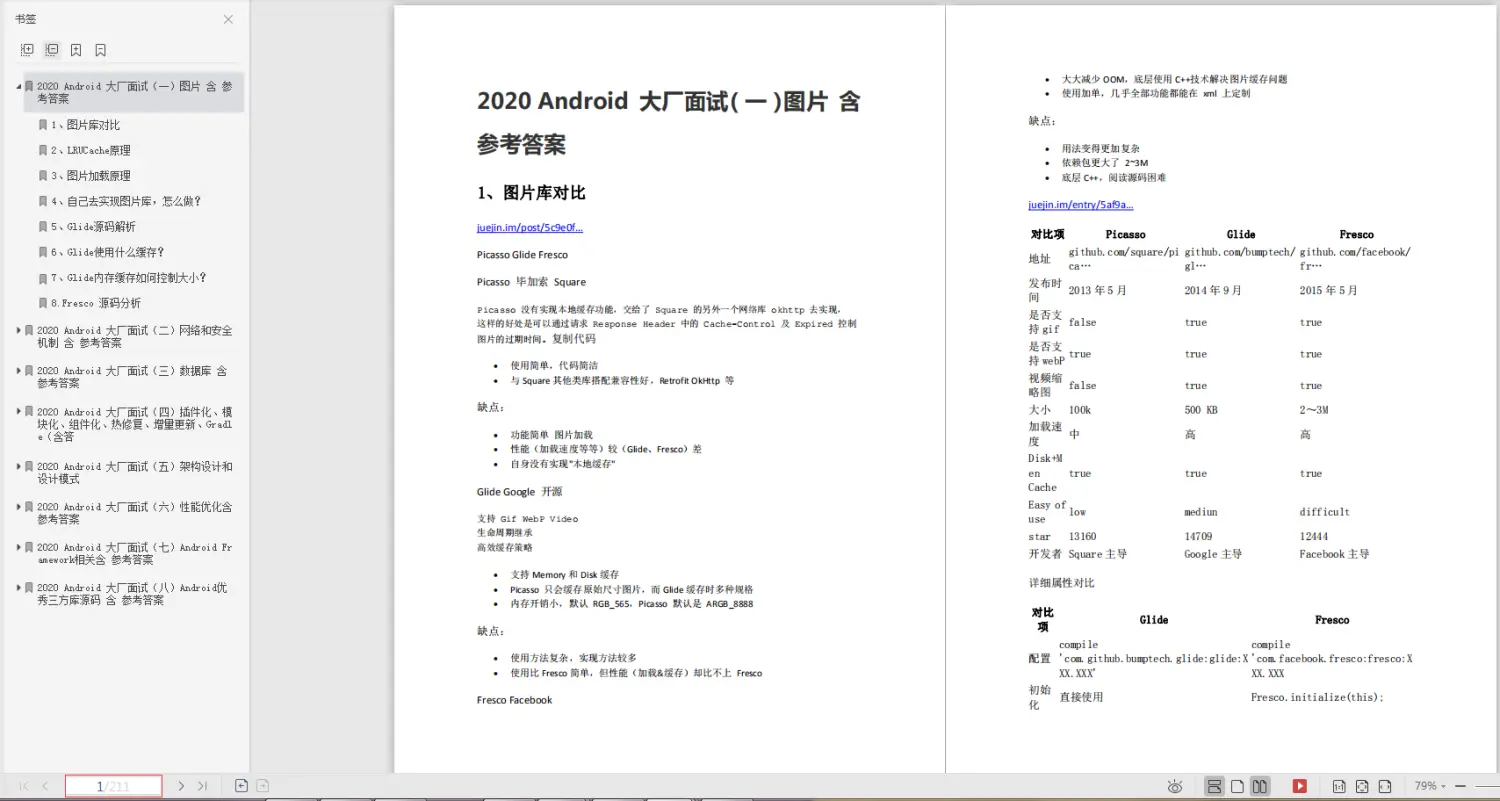This screenshot has height=801, width=1500.
Task: Enable continuous scrolling view
Action: [1214, 786]
